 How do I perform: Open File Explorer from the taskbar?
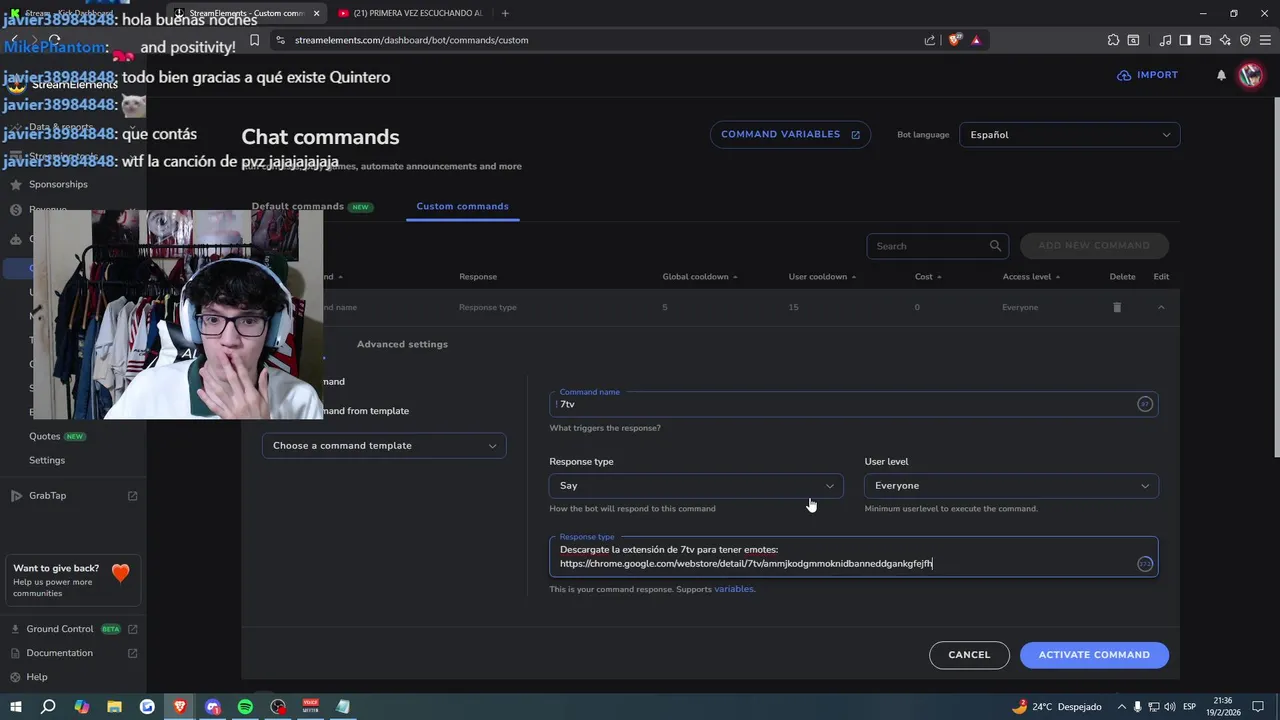tap(114, 707)
